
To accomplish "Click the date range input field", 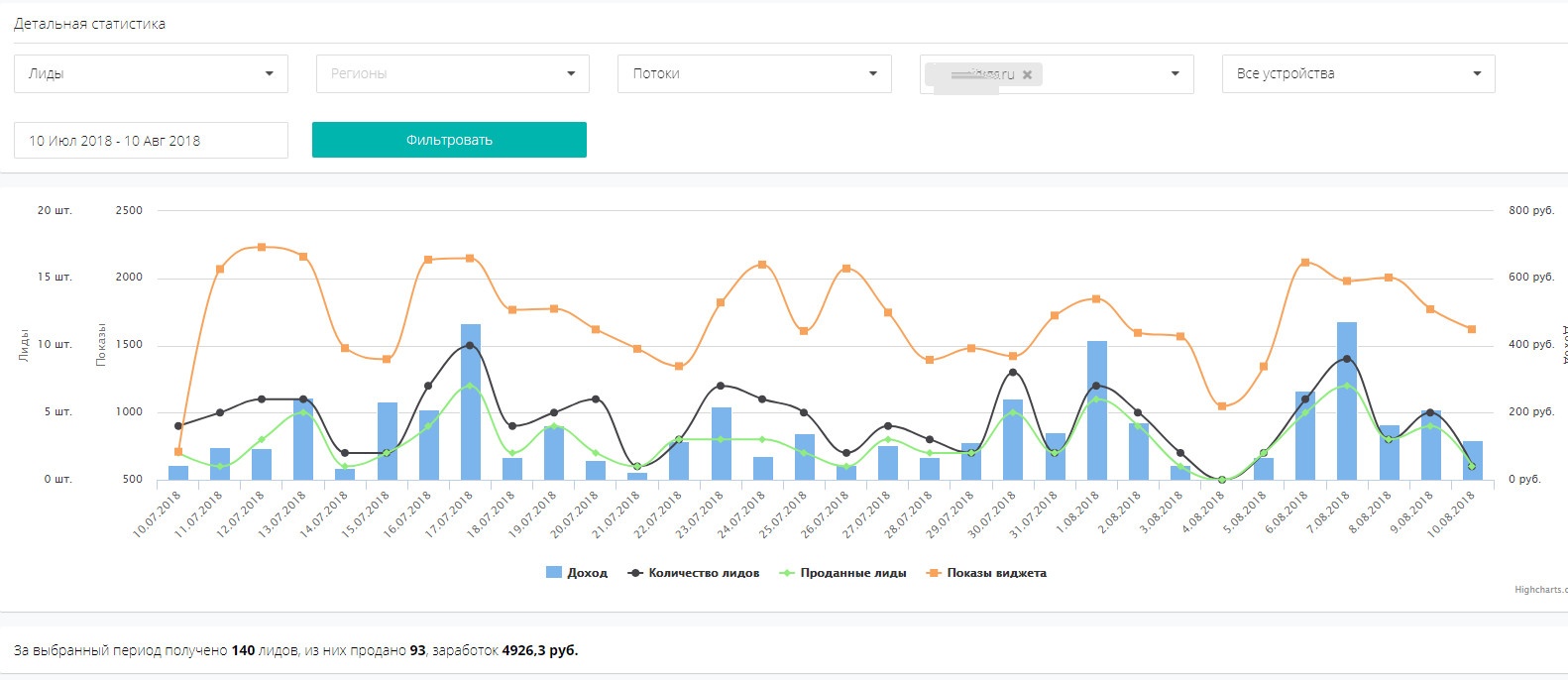I will pyautogui.click(x=151, y=141).
